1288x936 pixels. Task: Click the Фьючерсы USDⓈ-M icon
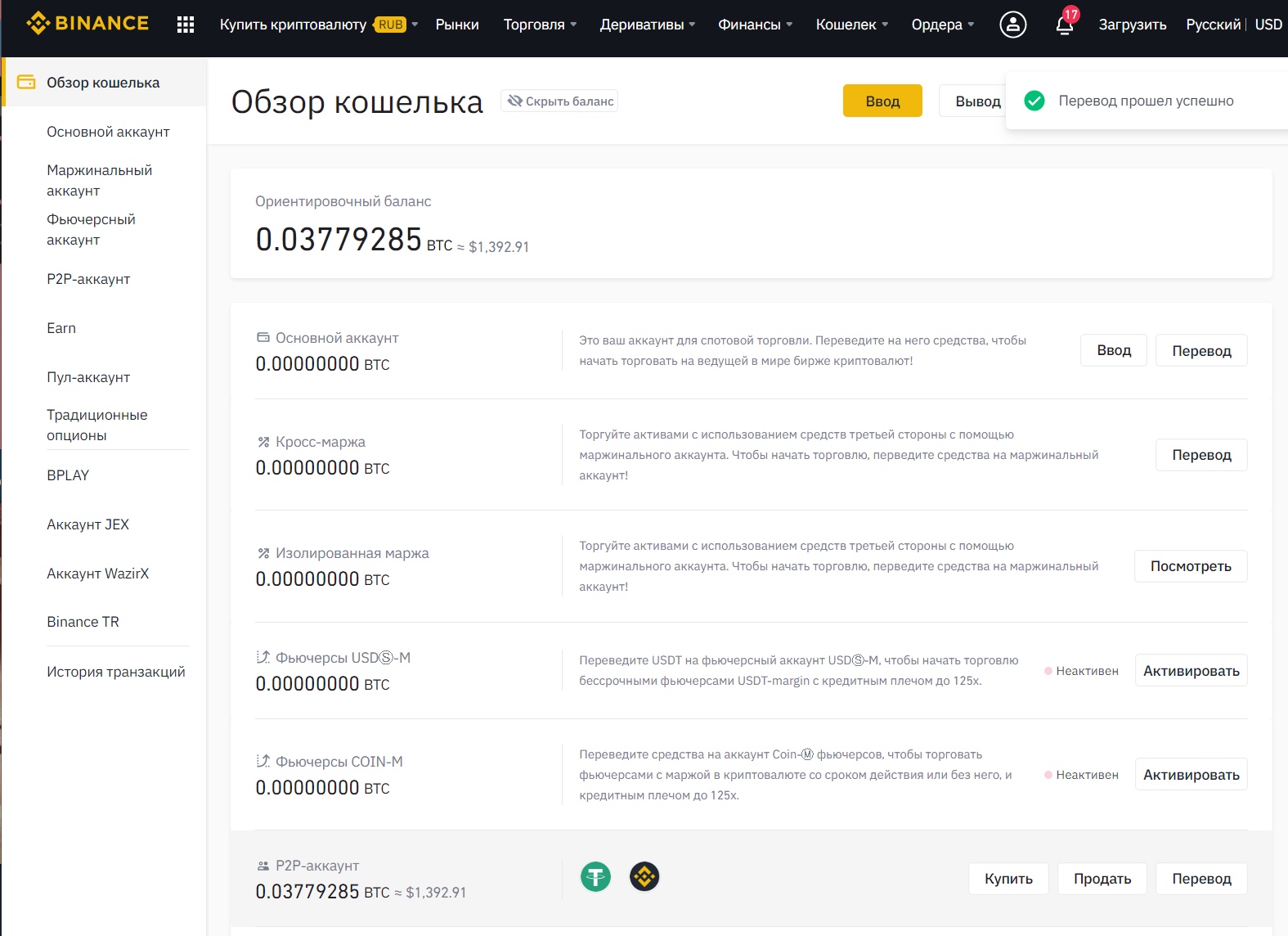263,657
